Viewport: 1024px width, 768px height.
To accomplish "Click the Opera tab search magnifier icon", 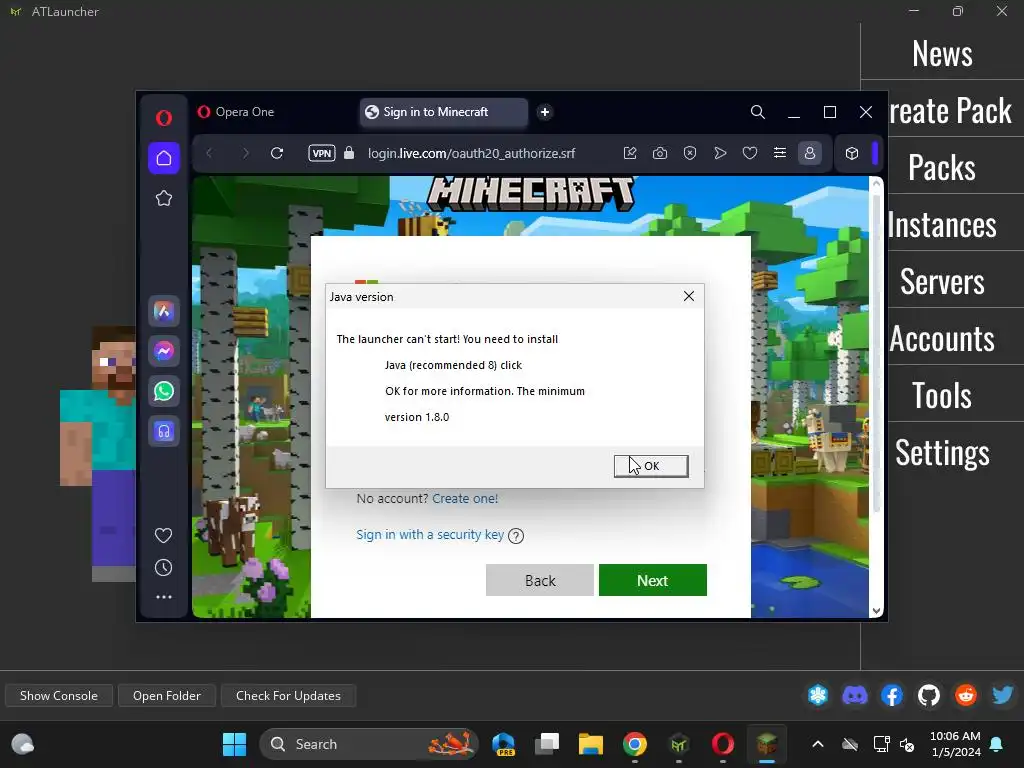I will (758, 112).
